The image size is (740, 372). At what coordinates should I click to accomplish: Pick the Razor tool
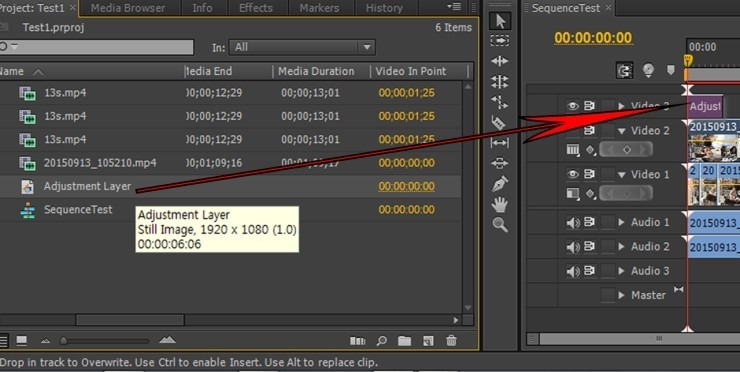point(499,122)
